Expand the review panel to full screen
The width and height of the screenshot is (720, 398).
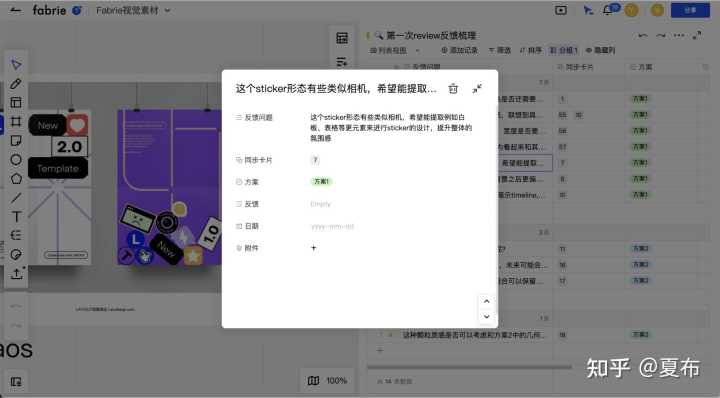coord(697,35)
